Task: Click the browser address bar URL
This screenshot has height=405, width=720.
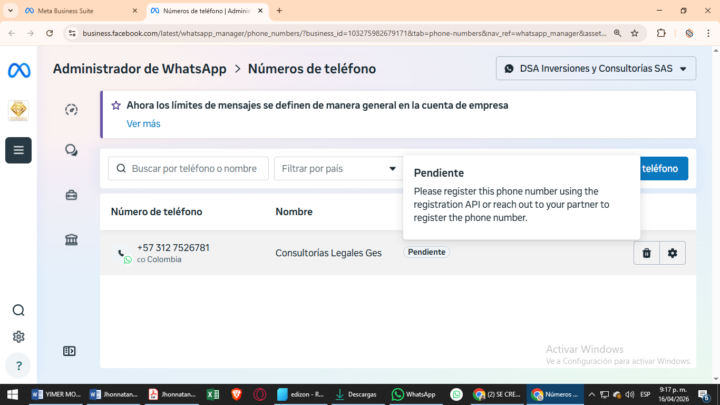Action: click(344, 33)
